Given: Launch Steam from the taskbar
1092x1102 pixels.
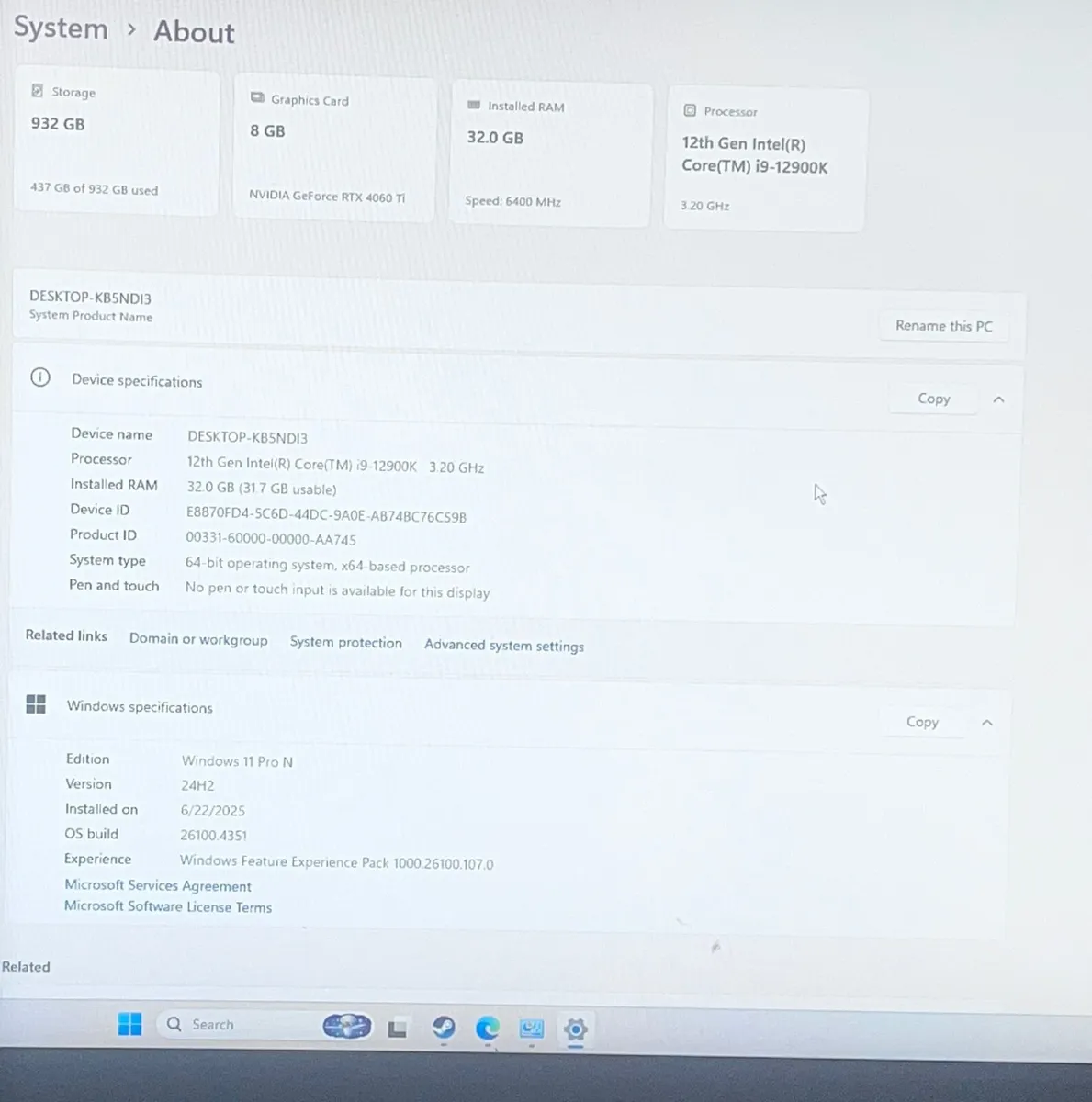Looking at the screenshot, I should [x=444, y=1028].
